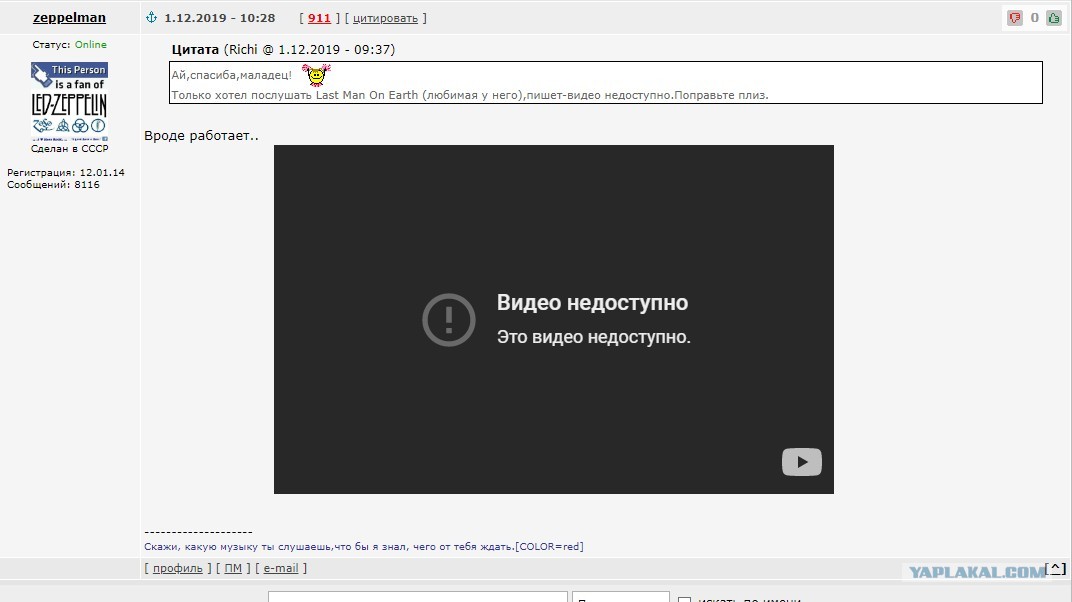
Task: Click 'Это видео недоступно.' message text
Action: [593, 337]
